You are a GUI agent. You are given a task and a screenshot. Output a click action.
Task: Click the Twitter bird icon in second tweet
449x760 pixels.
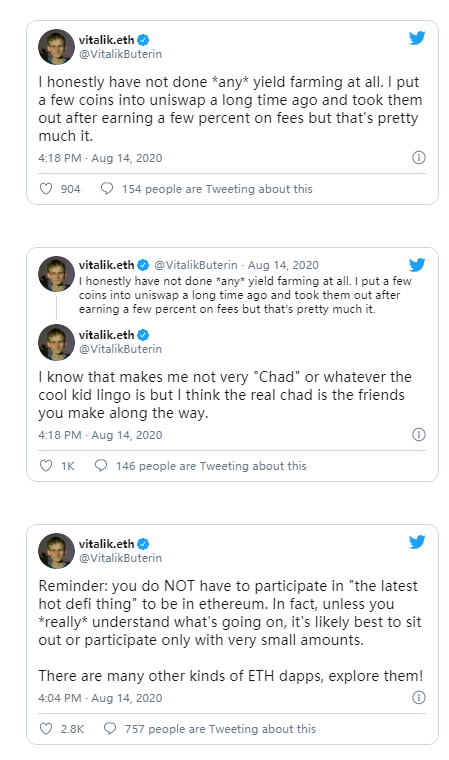pos(417,265)
